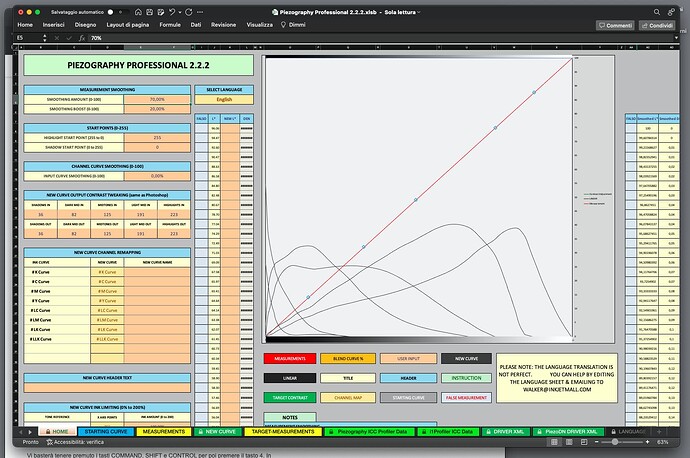690x458 pixels.
Task: Cancel formula entry with the X icon
Action: (57, 38)
